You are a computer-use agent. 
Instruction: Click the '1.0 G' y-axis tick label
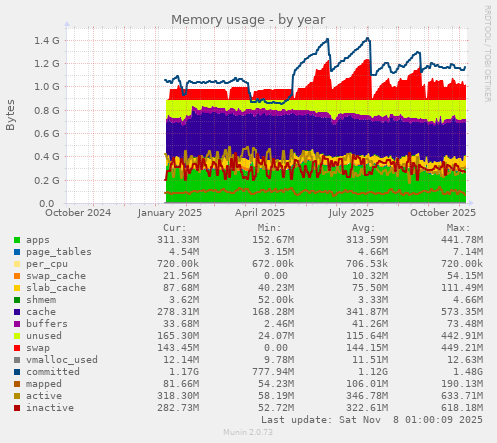[47, 87]
